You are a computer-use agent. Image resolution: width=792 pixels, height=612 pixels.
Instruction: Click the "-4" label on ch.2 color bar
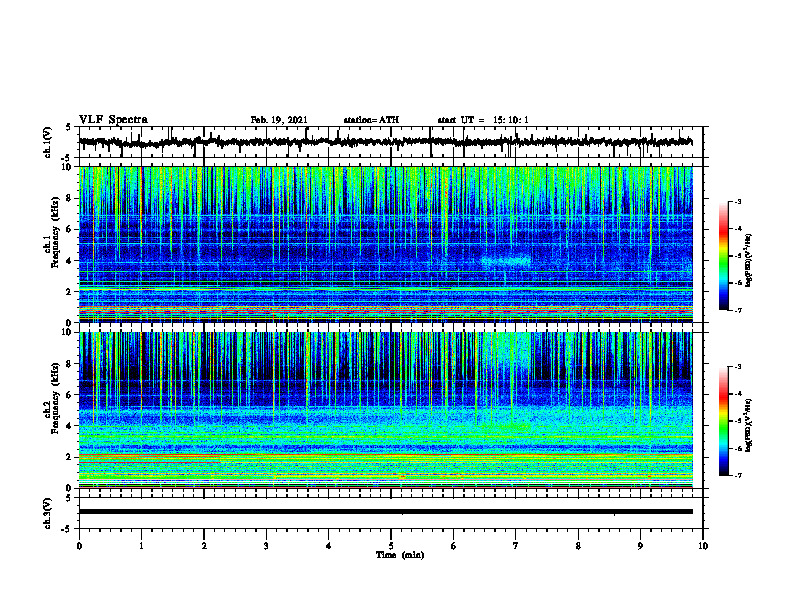tap(737, 394)
